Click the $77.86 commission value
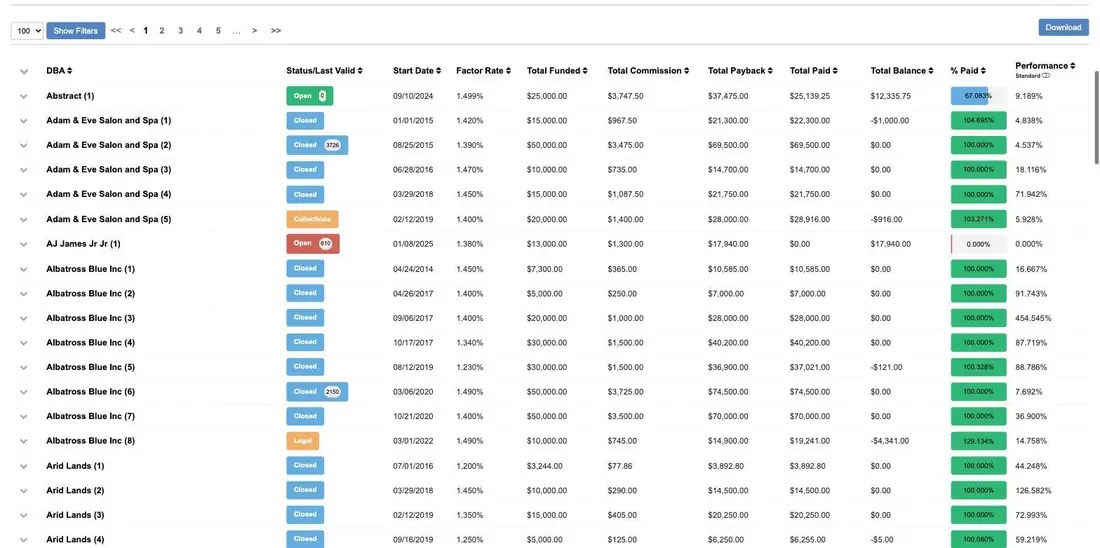The width and height of the screenshot is (1100, 548). point(620,466)
